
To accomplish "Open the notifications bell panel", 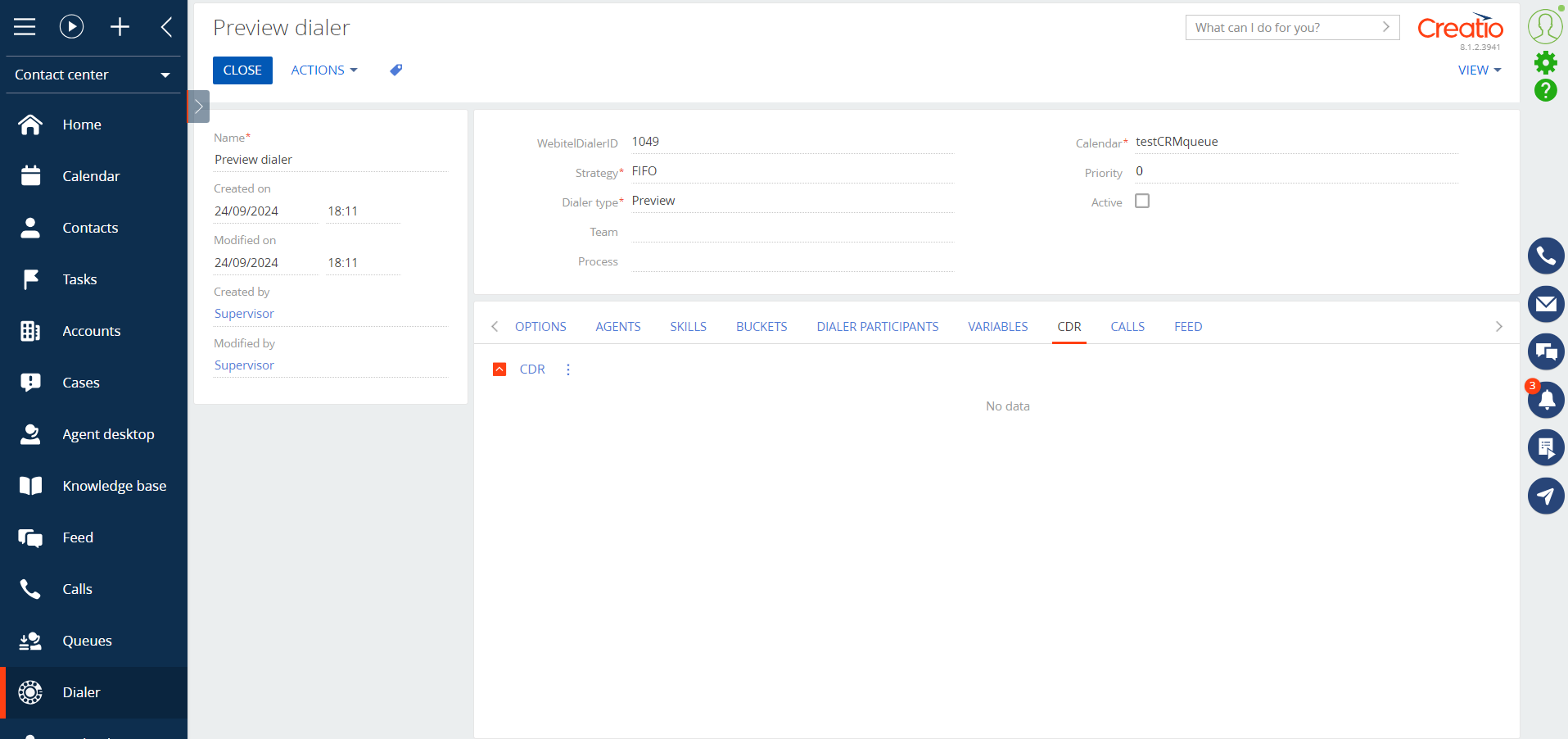I will point(1546,400).
